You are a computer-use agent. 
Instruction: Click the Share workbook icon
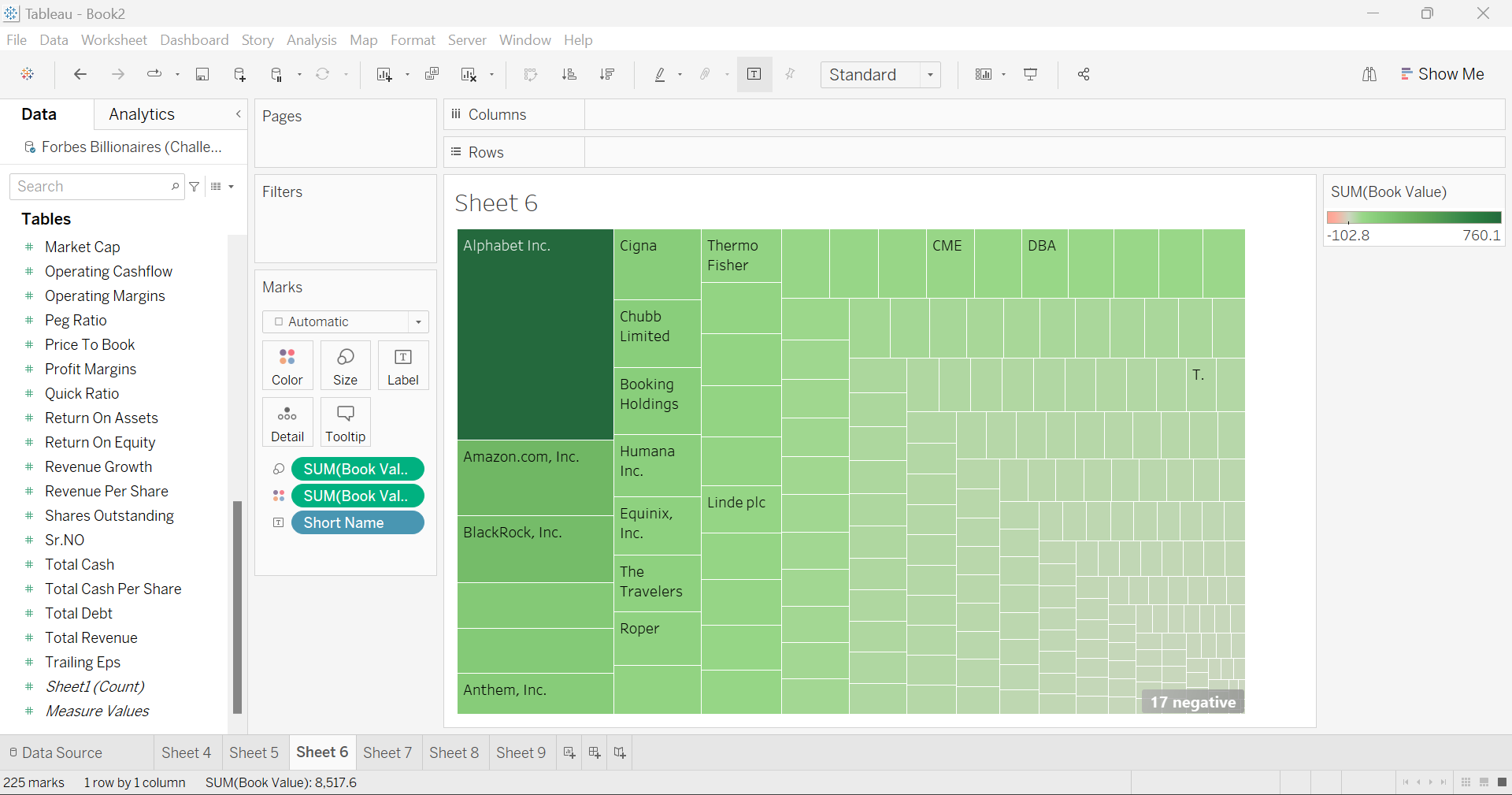1084,74
